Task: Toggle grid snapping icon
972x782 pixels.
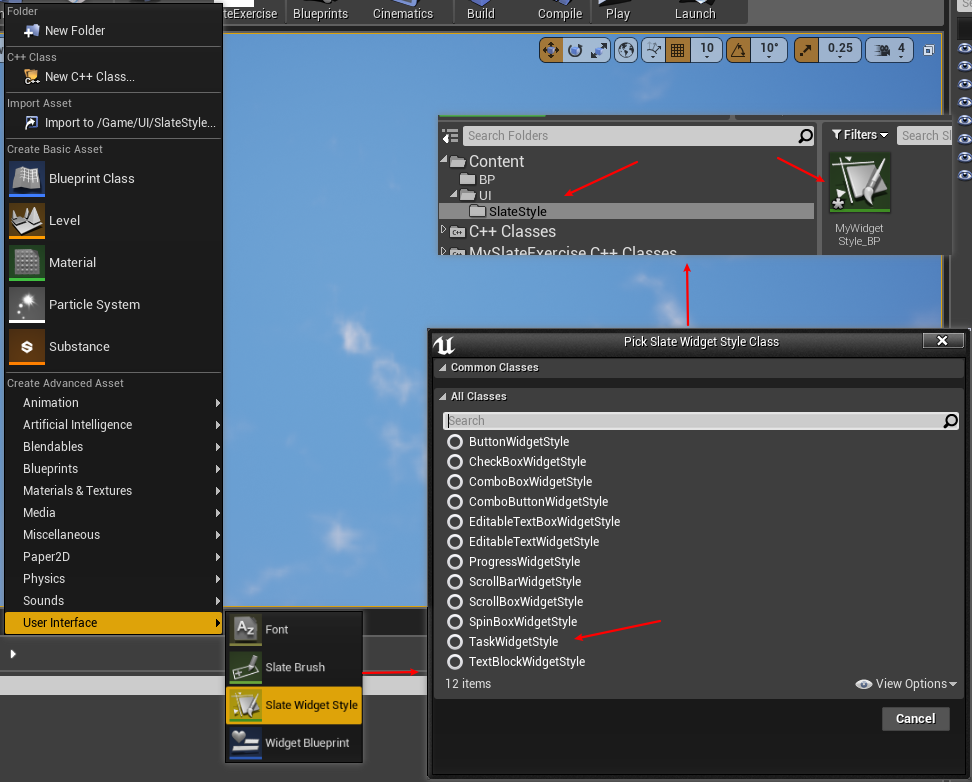Action: [x=678, y=50]
